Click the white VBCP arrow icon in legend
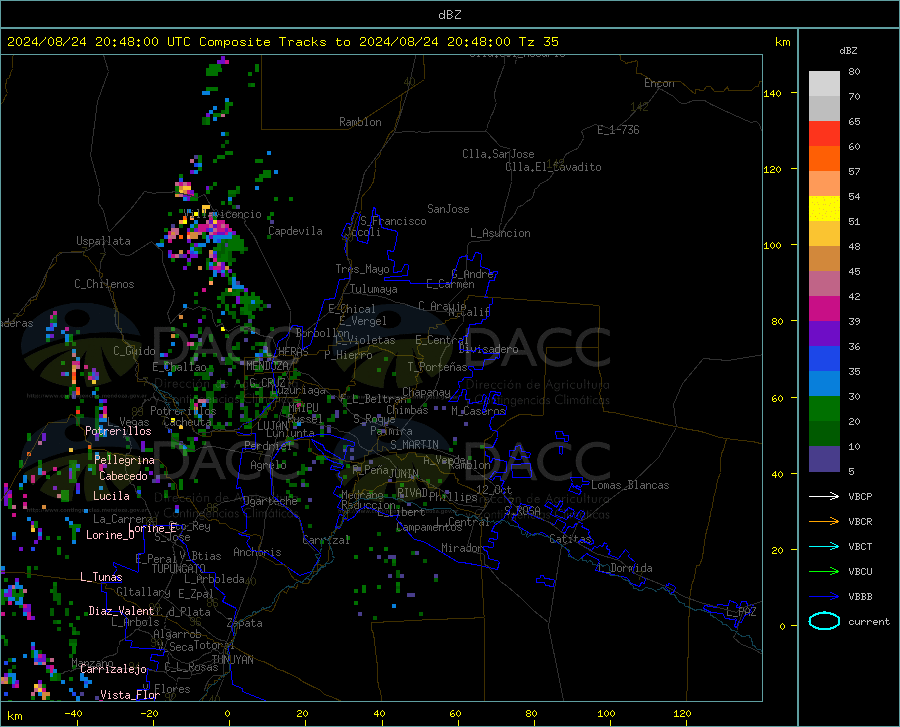The height and width of the screenshot is (727, 900). [x=824, y=496]
